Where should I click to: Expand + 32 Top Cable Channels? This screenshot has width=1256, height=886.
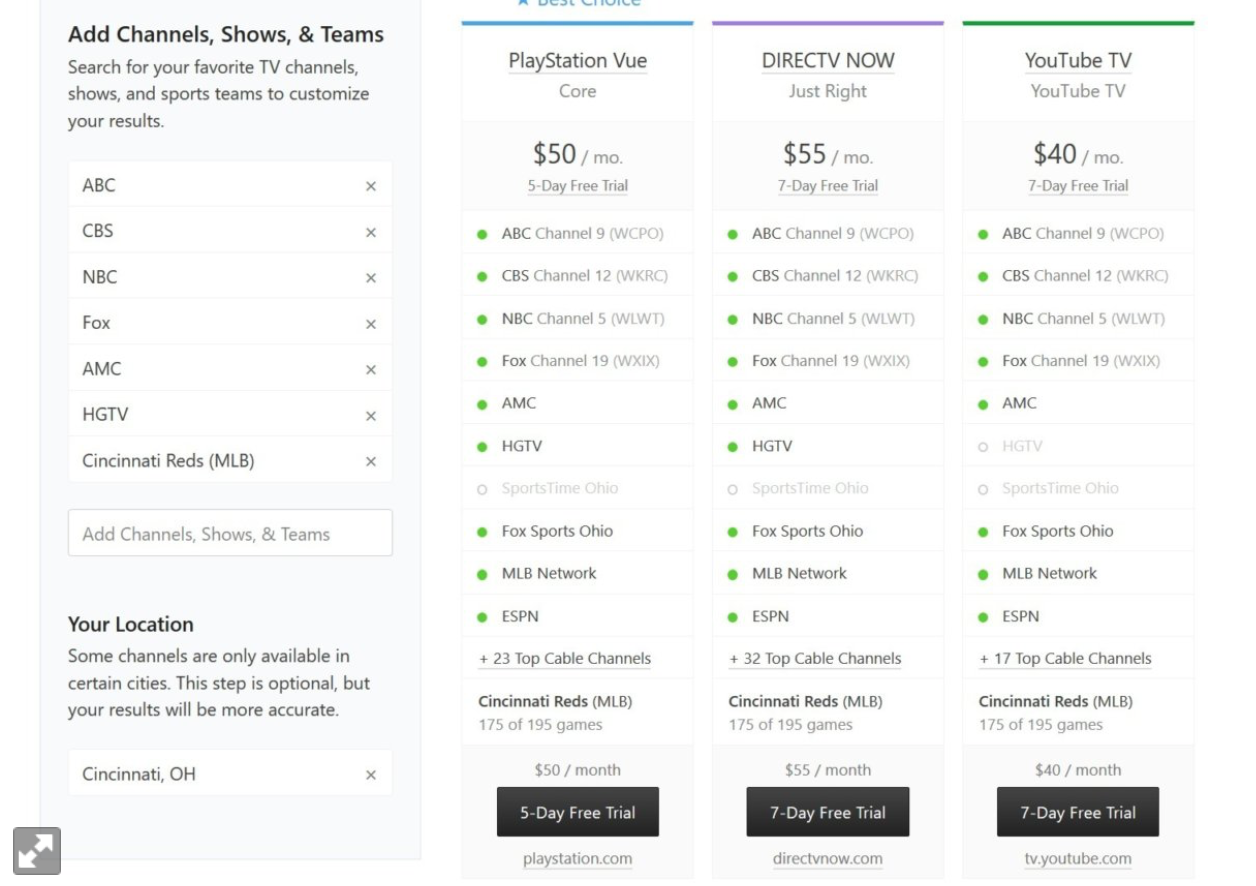(x=815, y=658)
